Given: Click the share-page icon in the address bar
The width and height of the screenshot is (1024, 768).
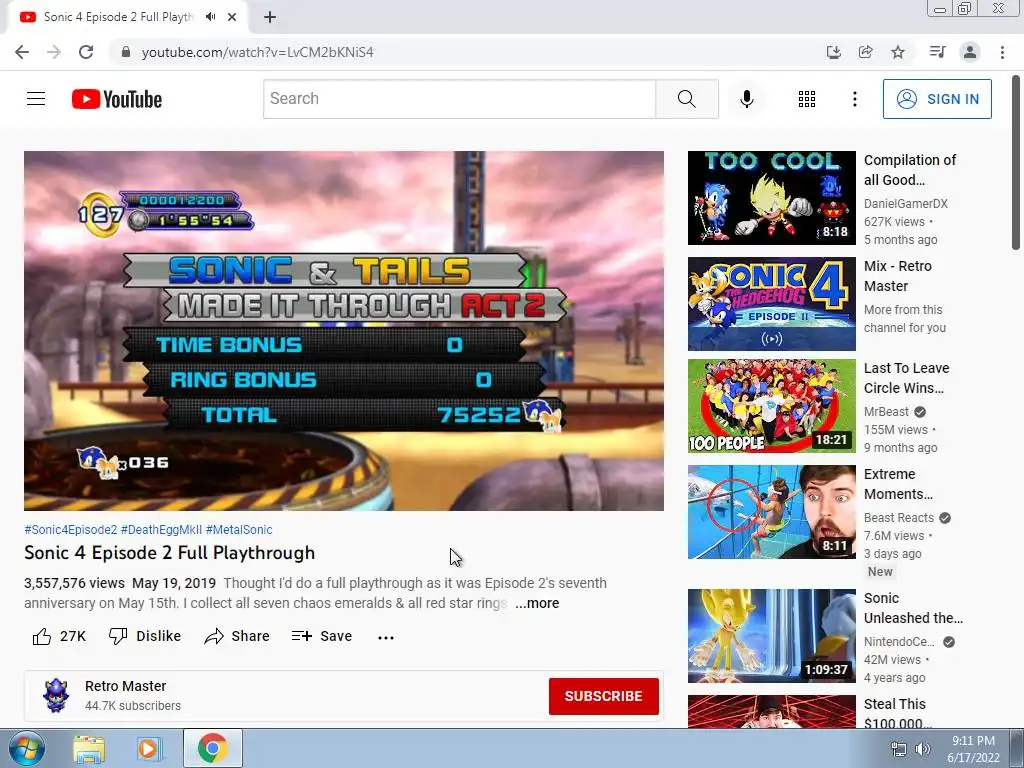Looking at the screenshot, I should pos(865,52).
